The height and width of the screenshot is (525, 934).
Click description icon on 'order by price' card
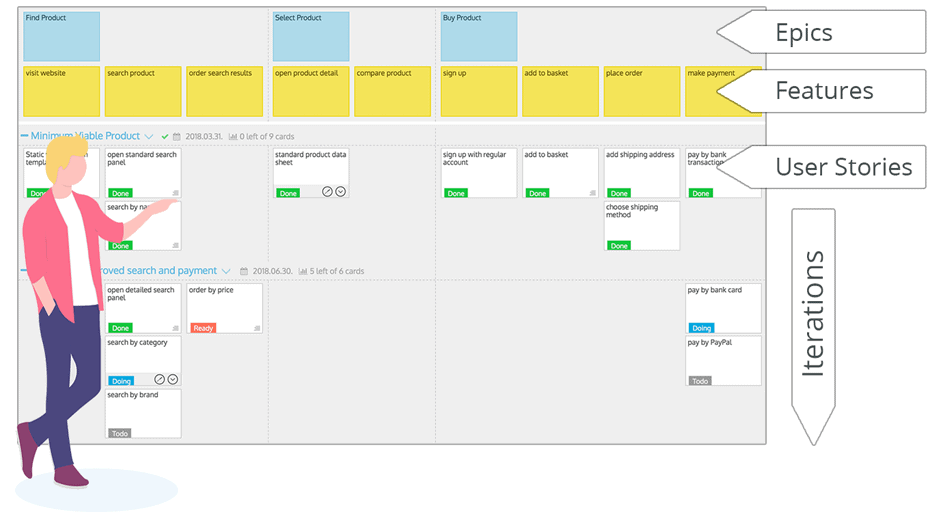(x=257, y=328)
